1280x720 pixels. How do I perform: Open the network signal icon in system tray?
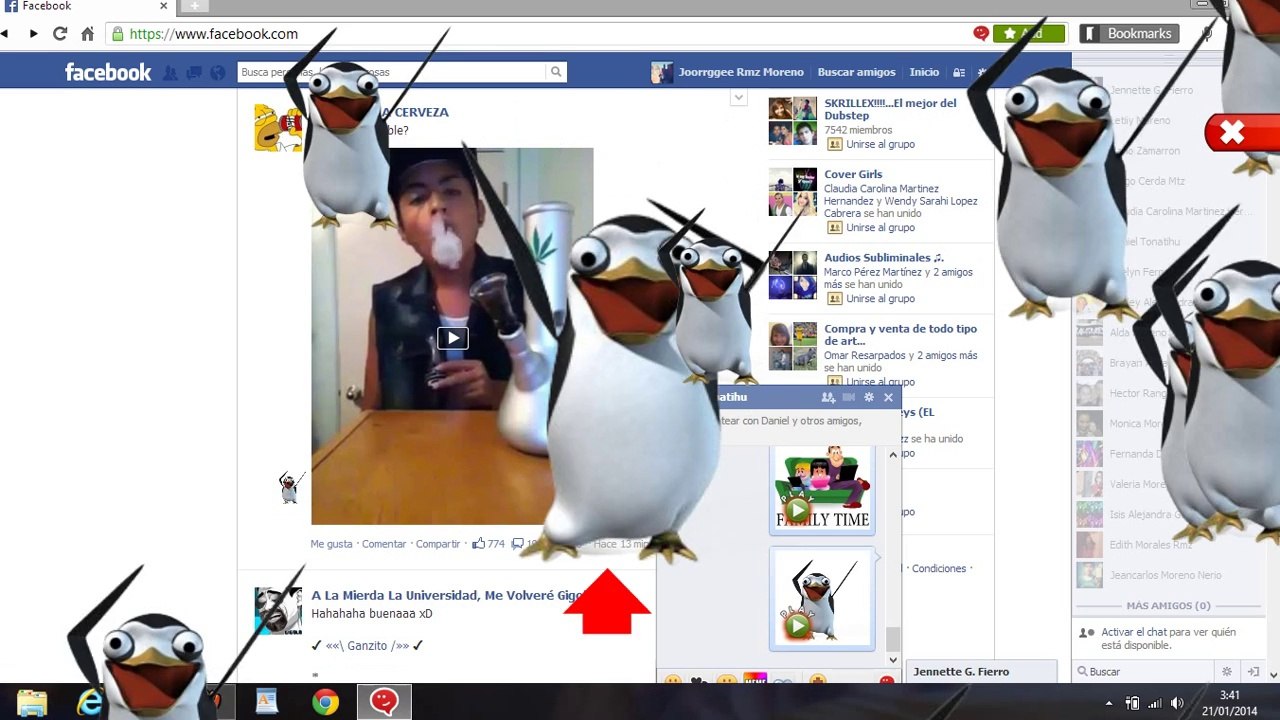[1155, 703]
